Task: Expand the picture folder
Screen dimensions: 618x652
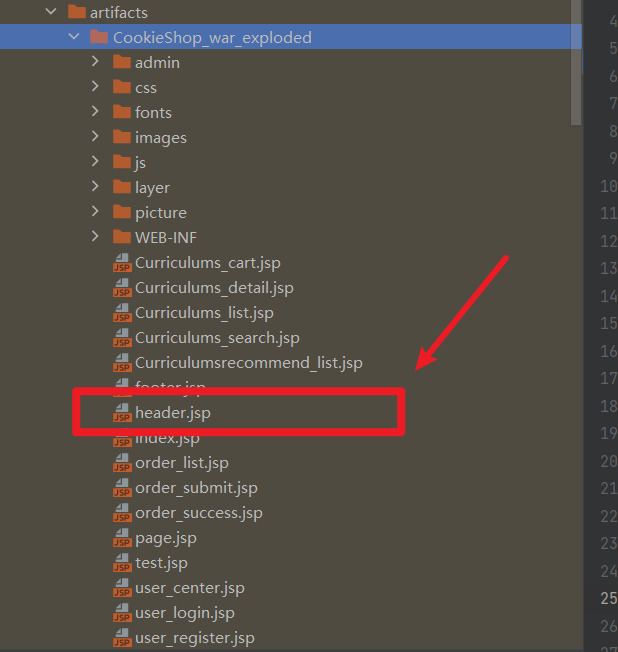Action: (95, 211)
